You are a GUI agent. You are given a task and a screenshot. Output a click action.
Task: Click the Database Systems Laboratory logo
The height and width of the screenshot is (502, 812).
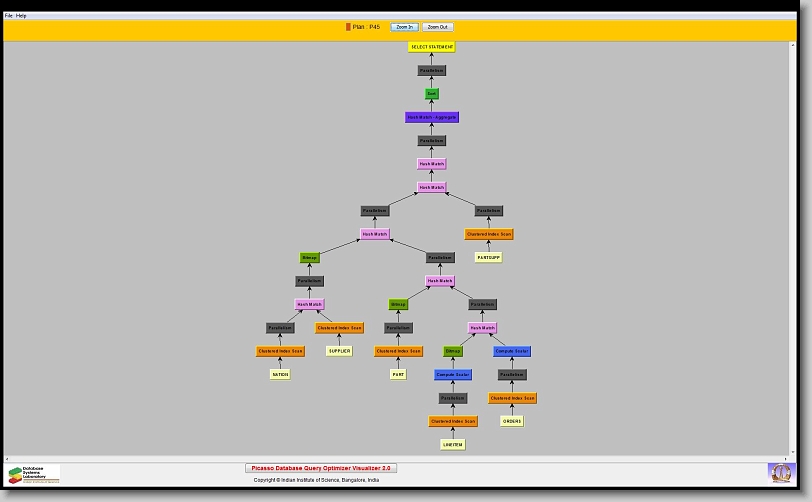pyautogui.click(x=34, y=474)
